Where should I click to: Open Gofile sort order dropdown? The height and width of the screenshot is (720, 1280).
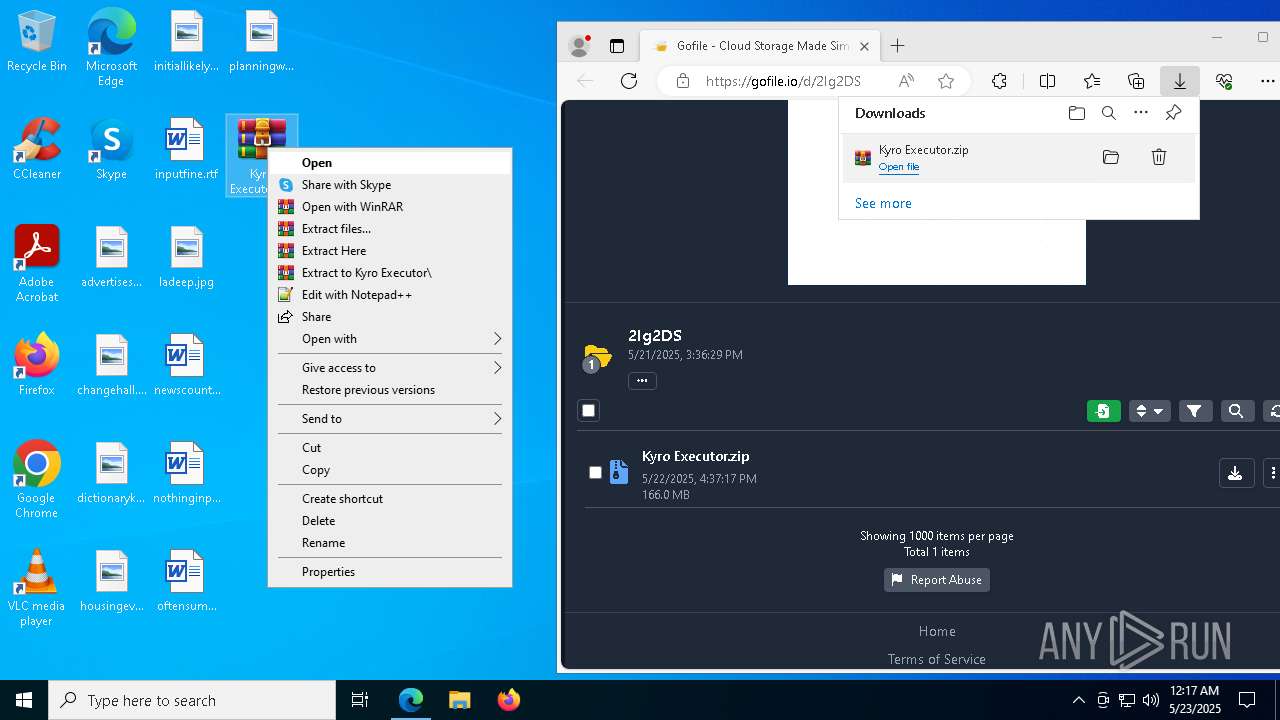tap(1149, 411)
